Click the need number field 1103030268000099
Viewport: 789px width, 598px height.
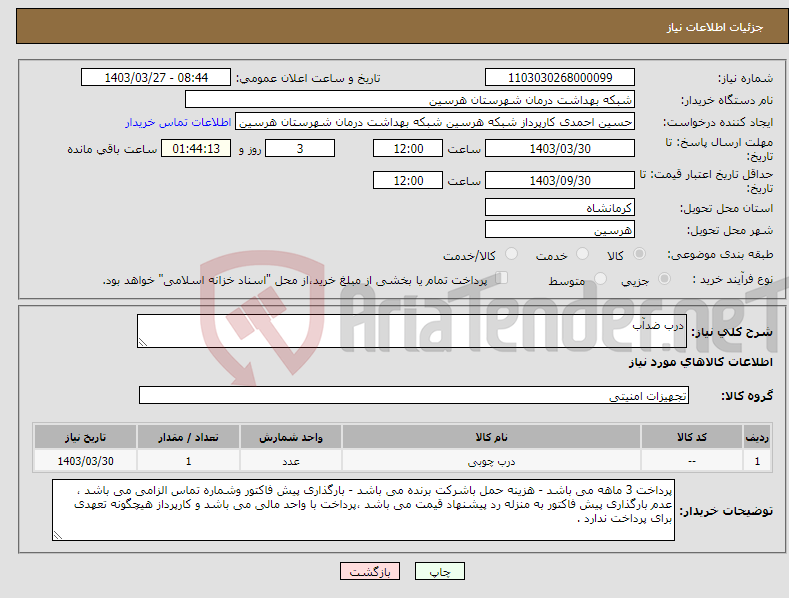560,78
